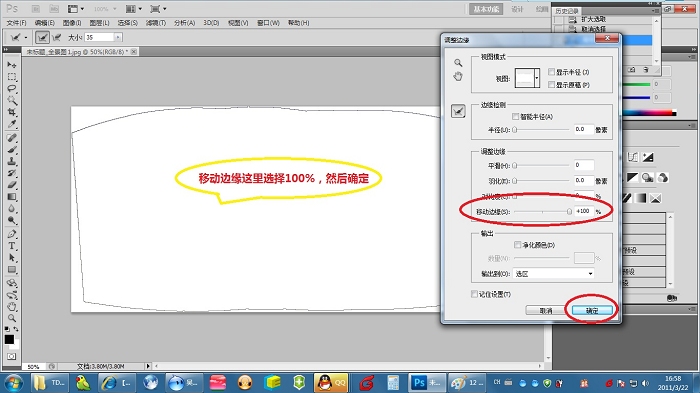Click the 移动边缘 slider handle
Image resolution: width=700 pixels, height=393 pixels.
pyautogui.click(x=569, y=211)
